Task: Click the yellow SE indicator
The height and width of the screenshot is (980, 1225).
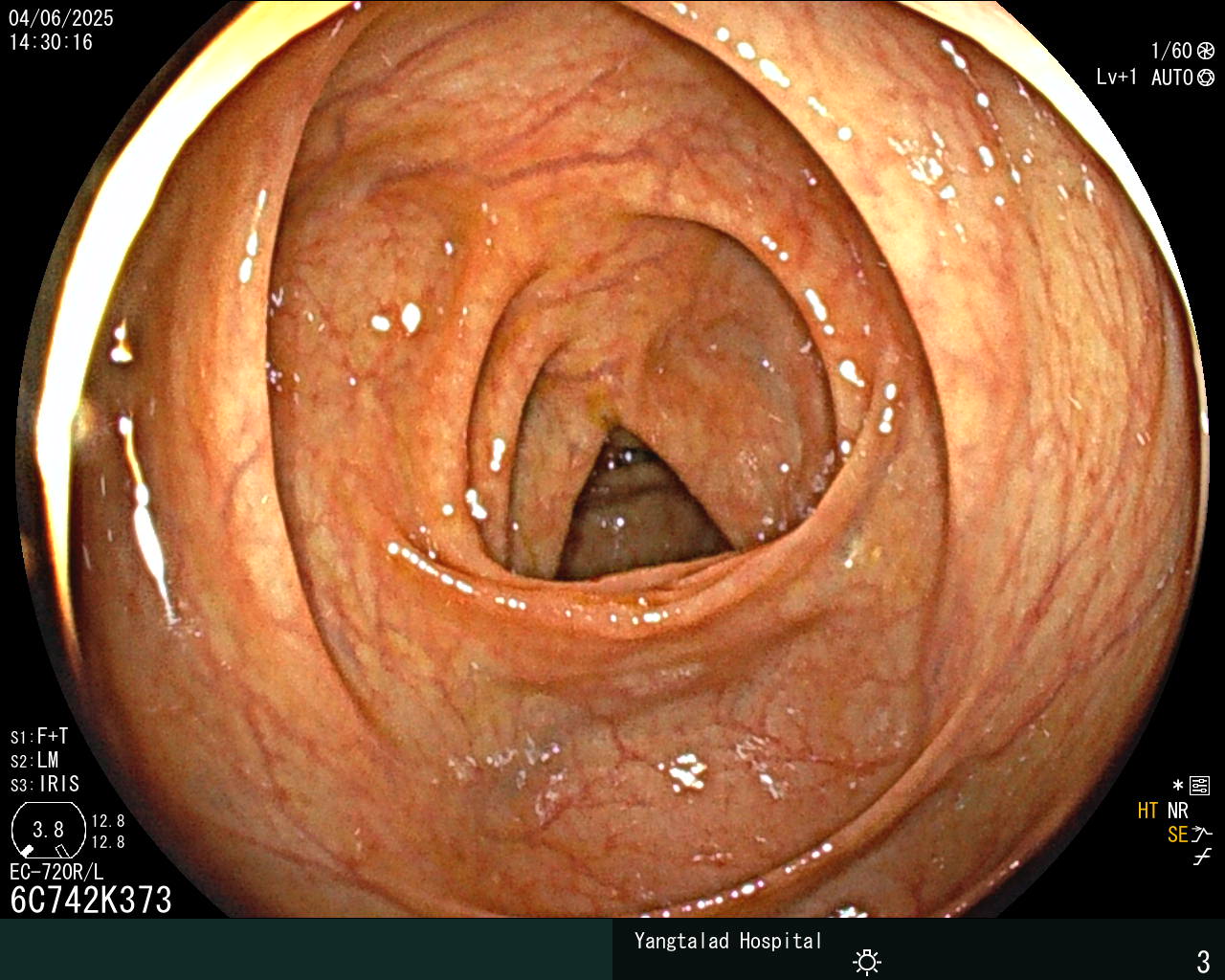Action: 1177,835
